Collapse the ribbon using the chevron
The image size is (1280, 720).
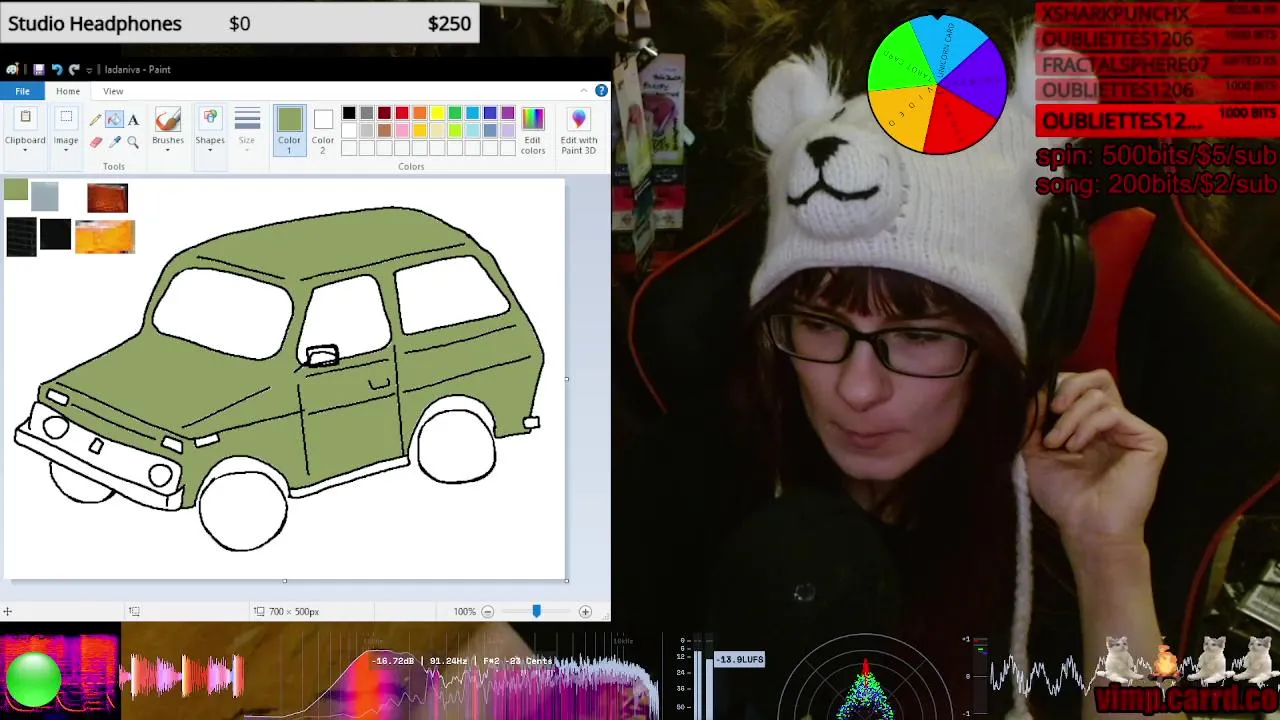click(585, 91)
